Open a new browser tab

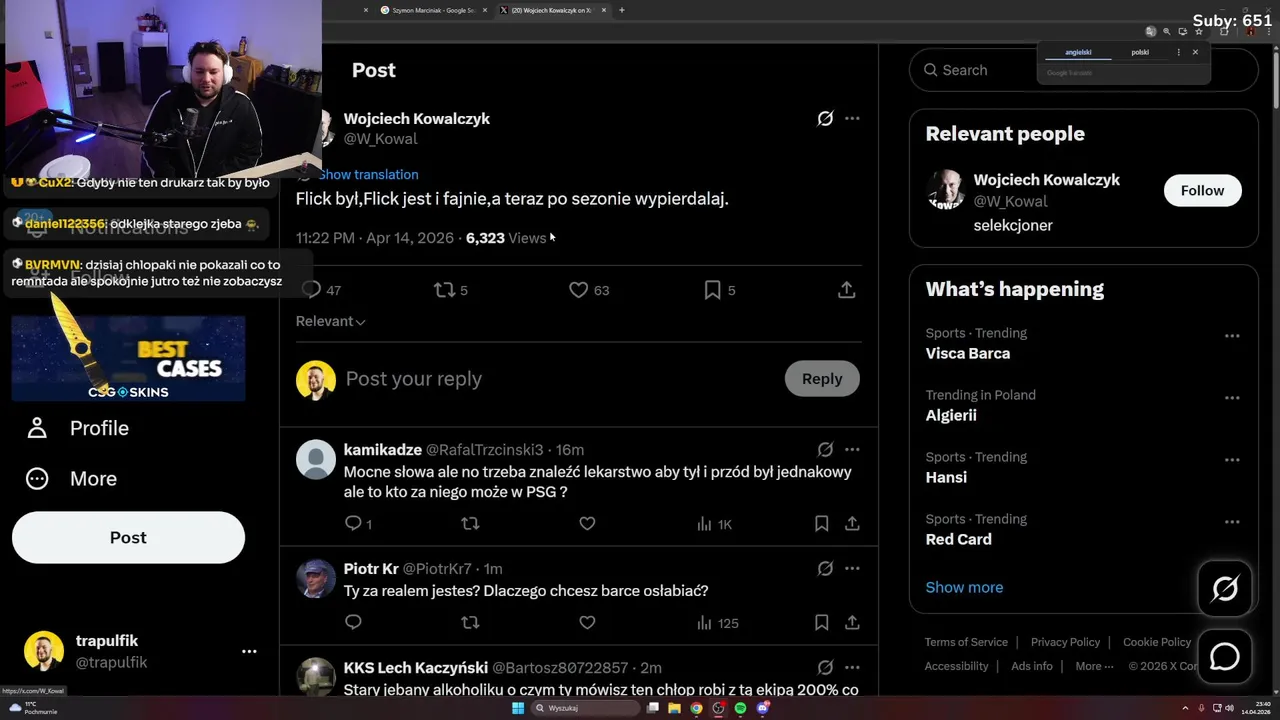pos(622,10)
